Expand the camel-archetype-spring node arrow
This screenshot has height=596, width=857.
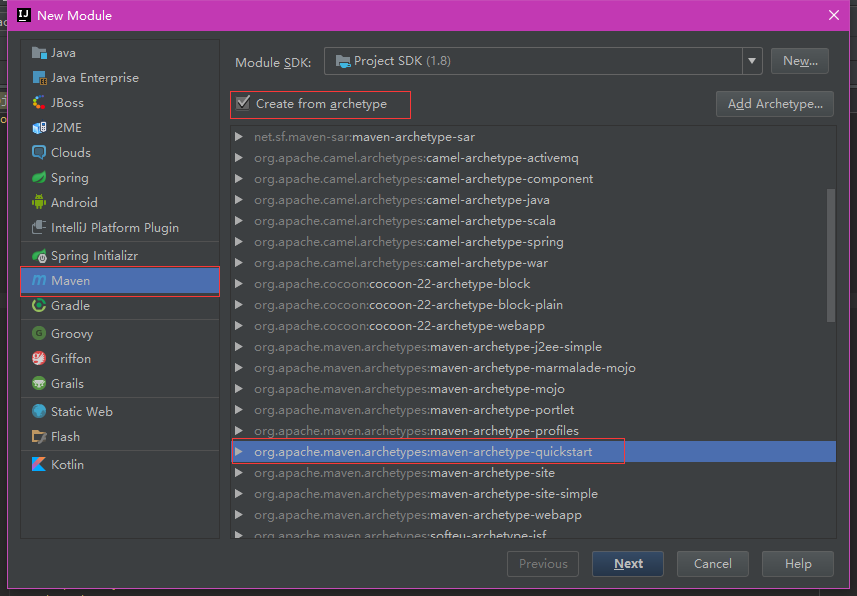click(239, 242)
